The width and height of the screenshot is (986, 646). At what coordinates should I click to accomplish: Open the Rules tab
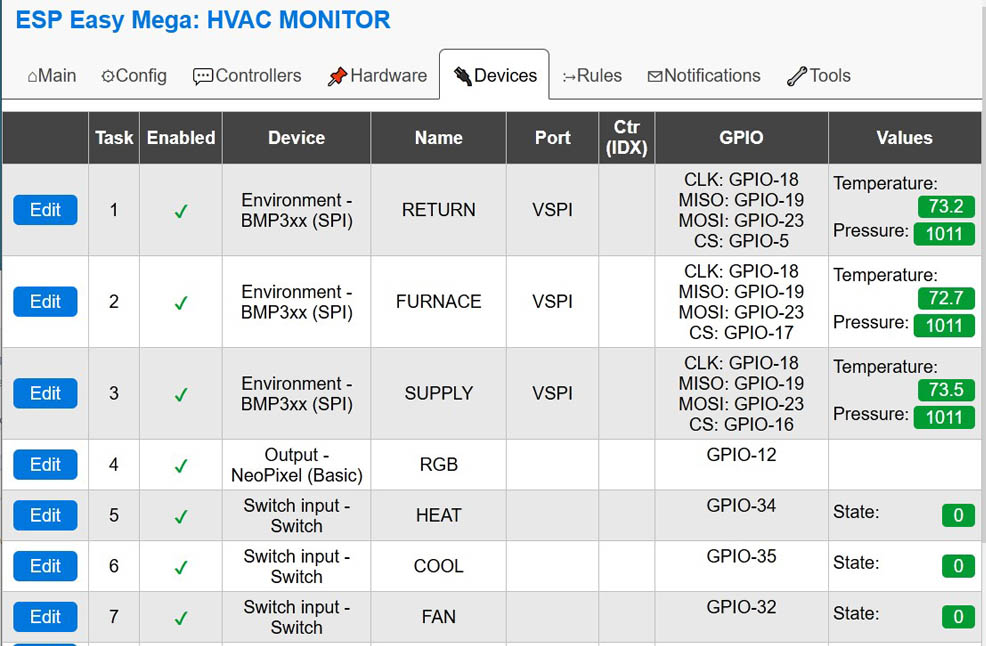(592, 76)
